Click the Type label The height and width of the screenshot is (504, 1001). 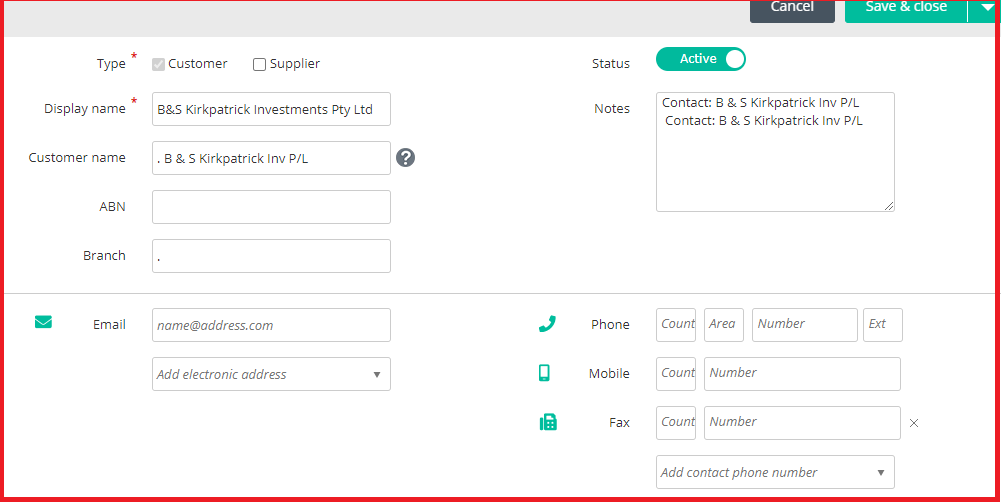tap(111, 64)
